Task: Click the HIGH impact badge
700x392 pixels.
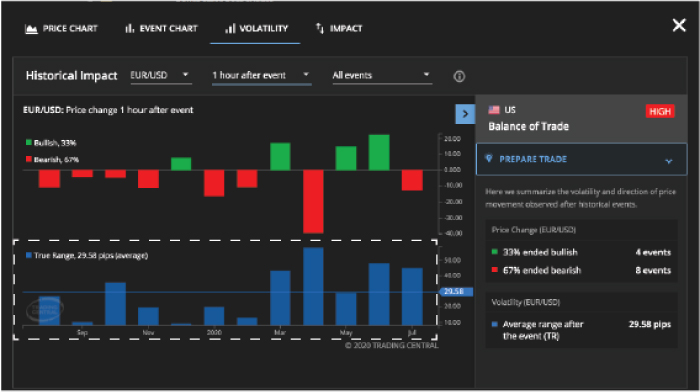Action: pyautogui.click(x=660, y=111)
